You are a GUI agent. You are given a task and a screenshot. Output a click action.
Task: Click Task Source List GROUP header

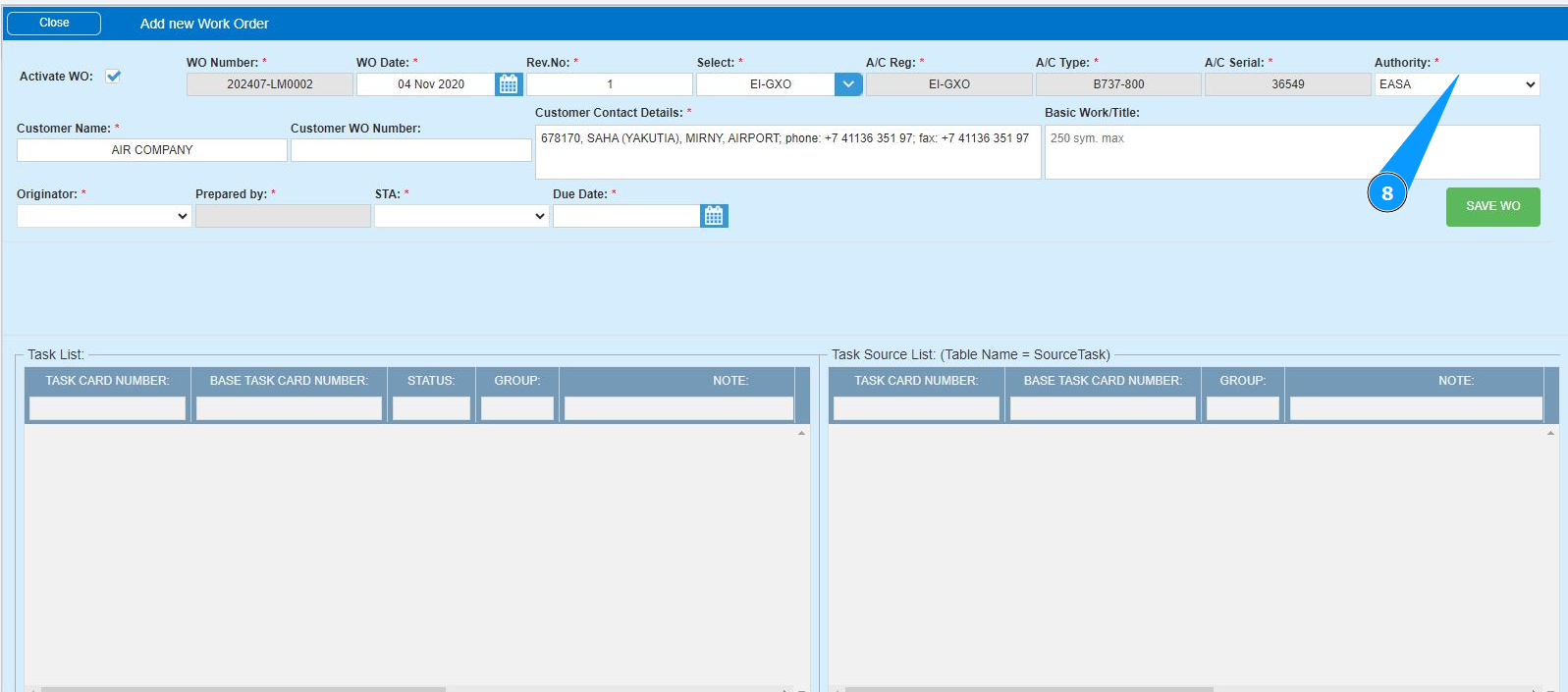[1243, 381]
